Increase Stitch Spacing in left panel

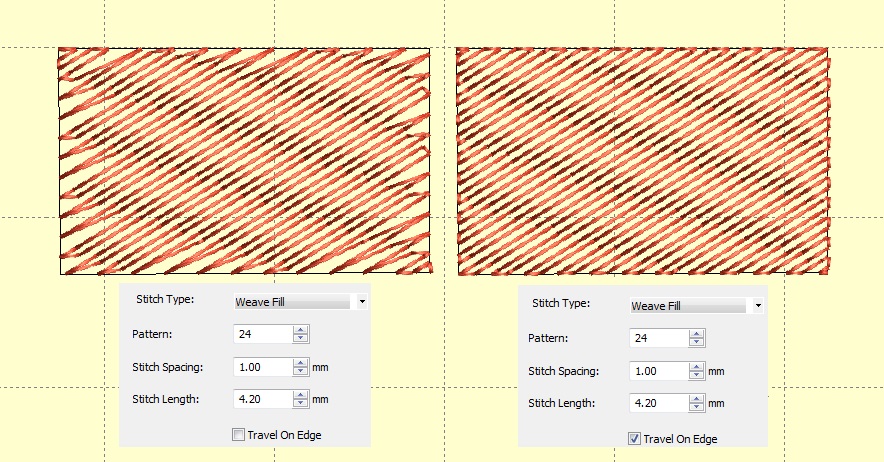[300, 363]
